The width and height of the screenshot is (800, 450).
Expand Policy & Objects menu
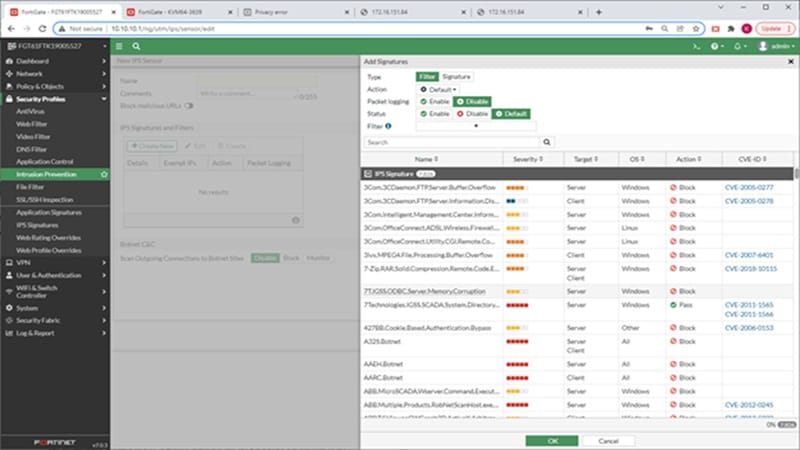(55, 87)
